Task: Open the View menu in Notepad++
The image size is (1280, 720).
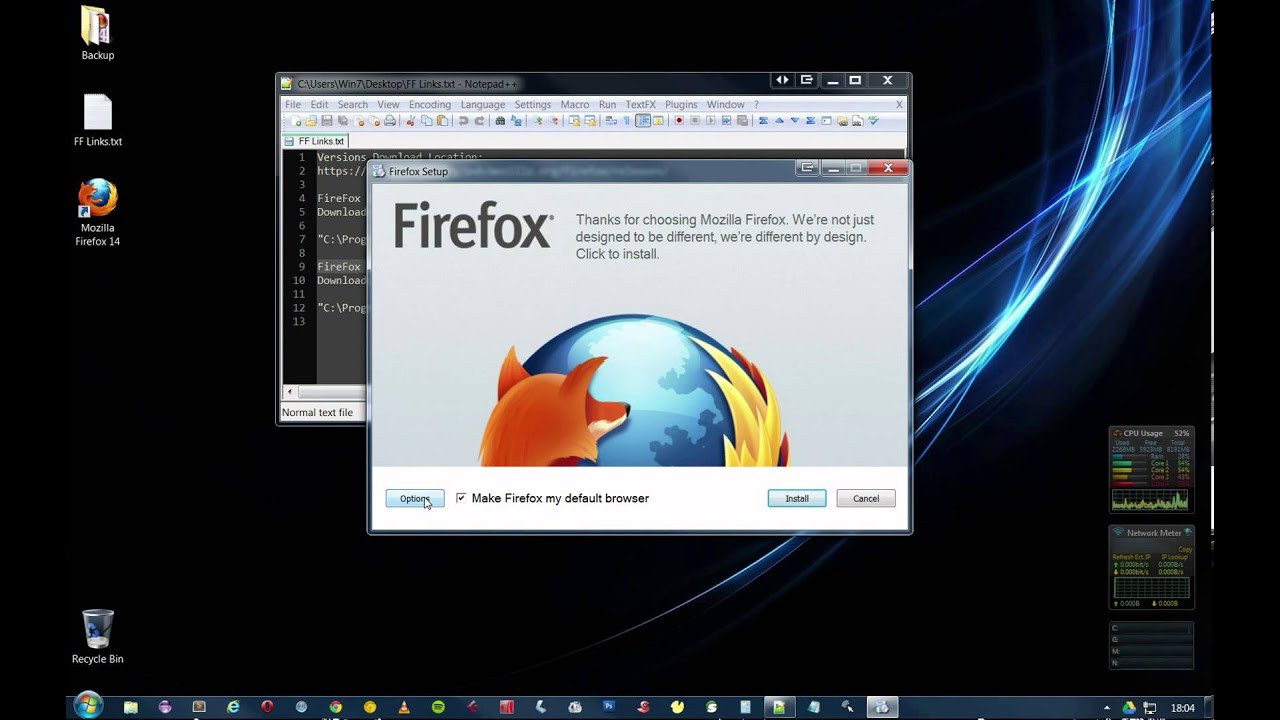Action: [x=388, y=104]
